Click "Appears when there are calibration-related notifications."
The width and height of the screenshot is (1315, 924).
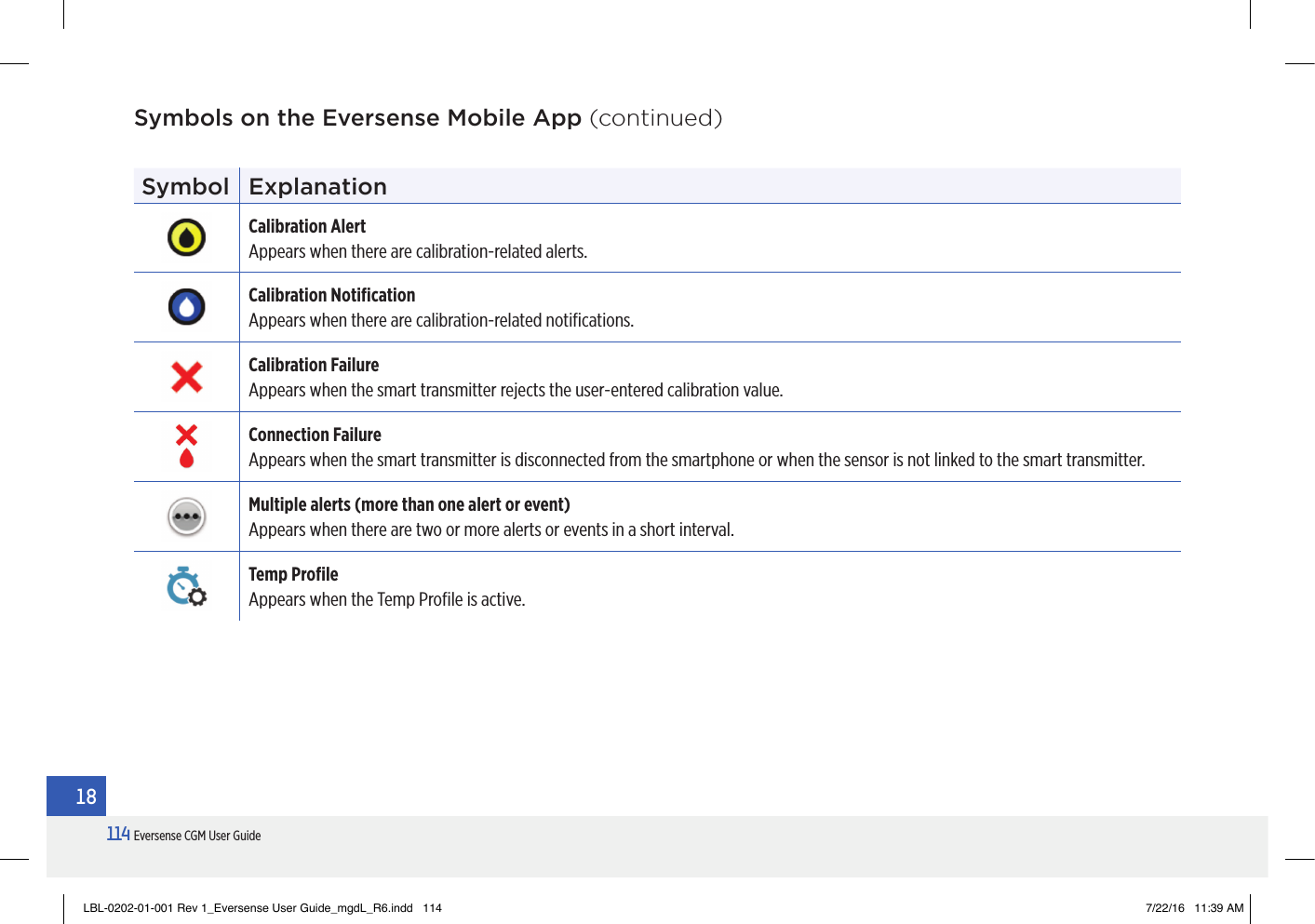pyautogui.click(x=441, y=320)
